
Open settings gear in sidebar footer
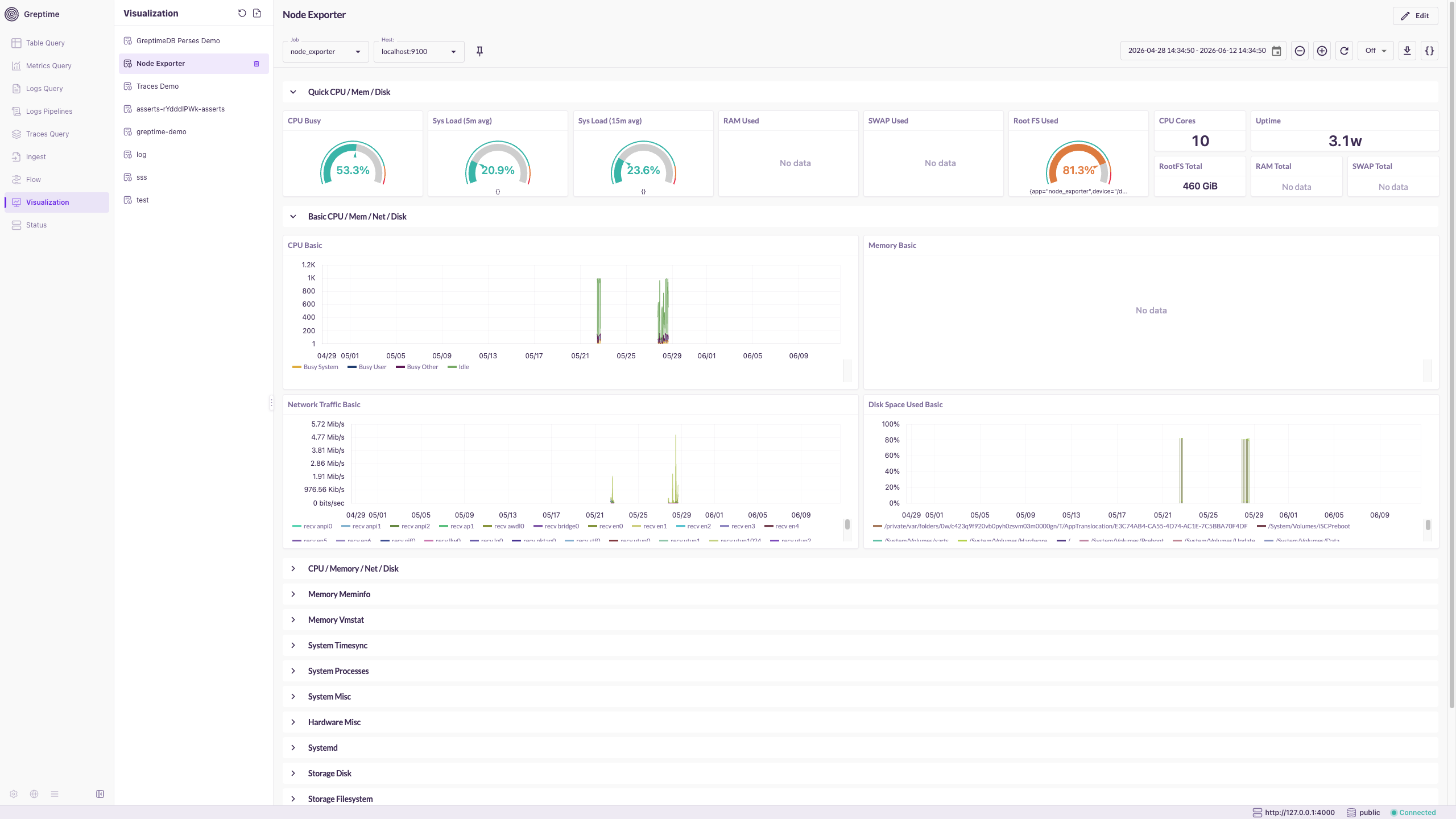pos(14,794)
